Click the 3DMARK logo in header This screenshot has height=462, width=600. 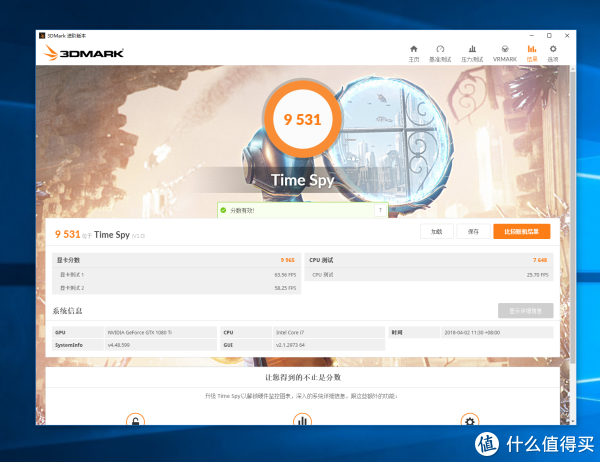(x=83, y=53)
